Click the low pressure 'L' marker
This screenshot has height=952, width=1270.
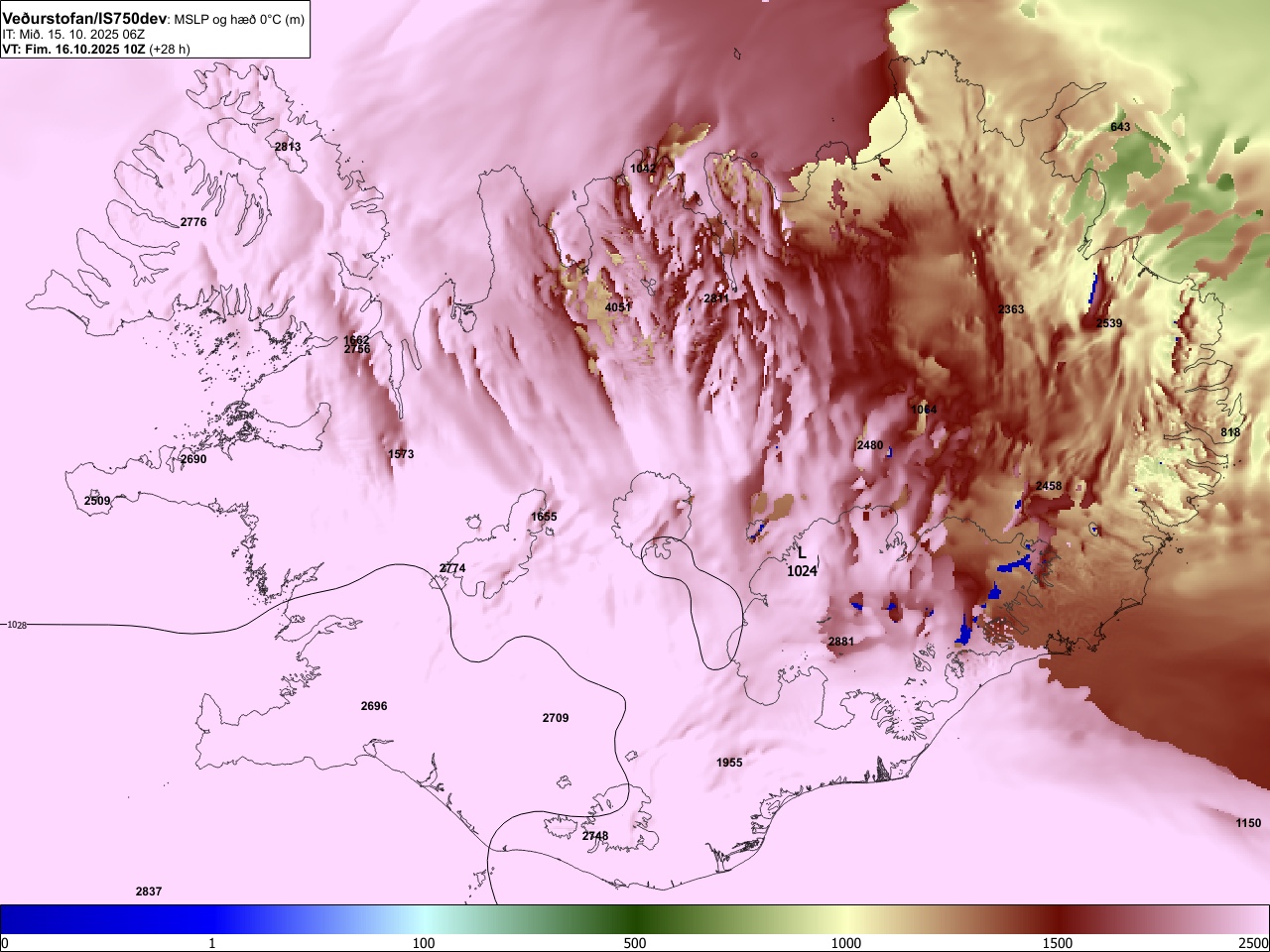click(x=802, y=554)
